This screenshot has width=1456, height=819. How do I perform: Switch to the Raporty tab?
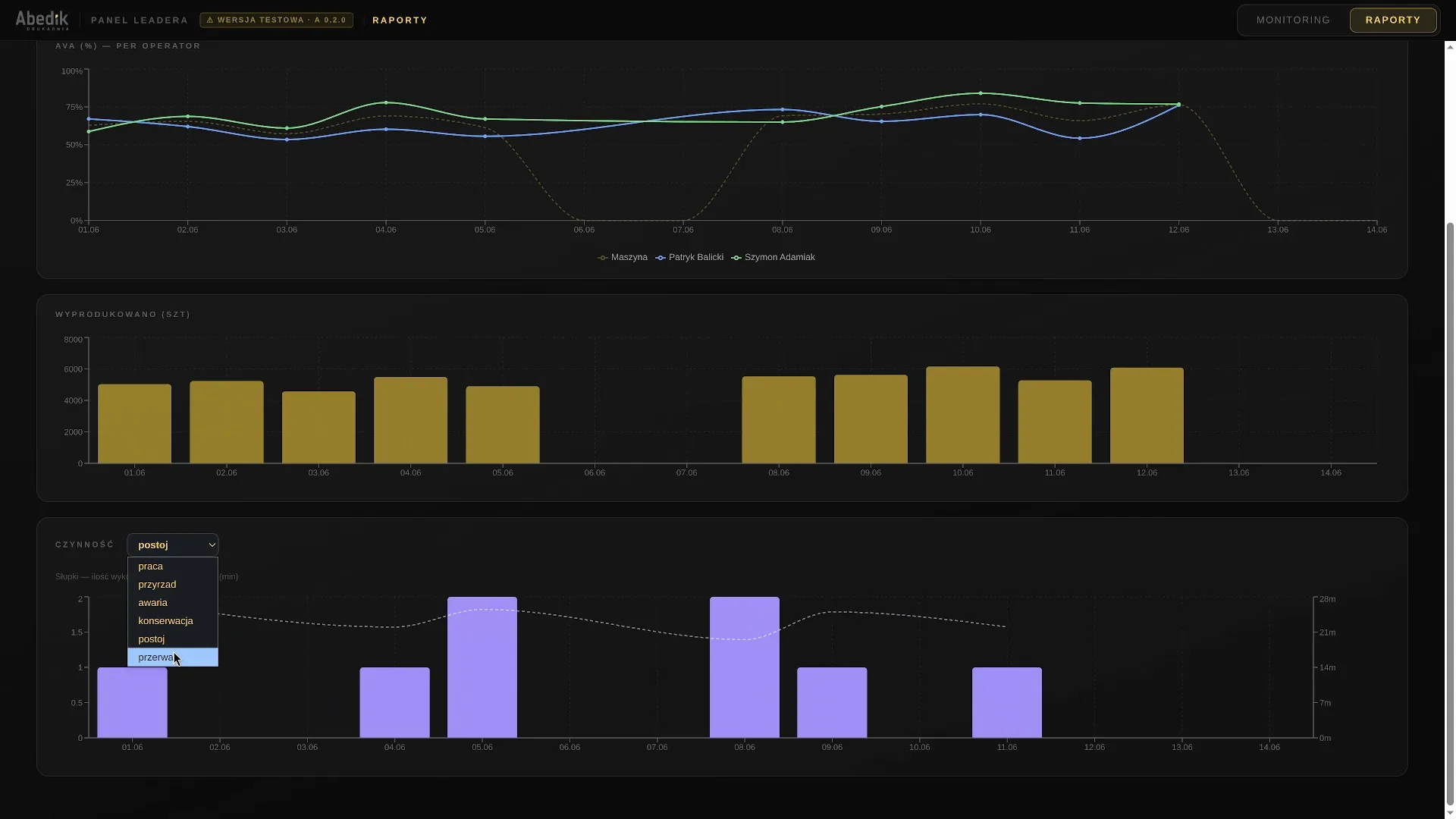1392,20
